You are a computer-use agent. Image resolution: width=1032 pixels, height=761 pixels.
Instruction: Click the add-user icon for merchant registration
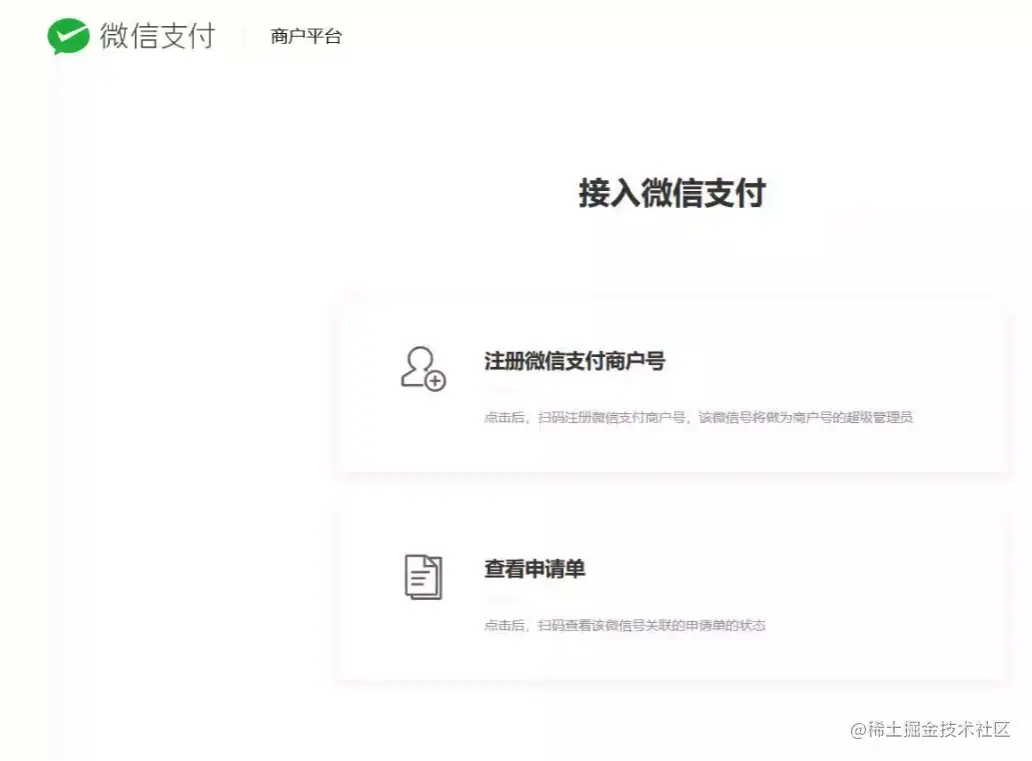pos(423,369)
